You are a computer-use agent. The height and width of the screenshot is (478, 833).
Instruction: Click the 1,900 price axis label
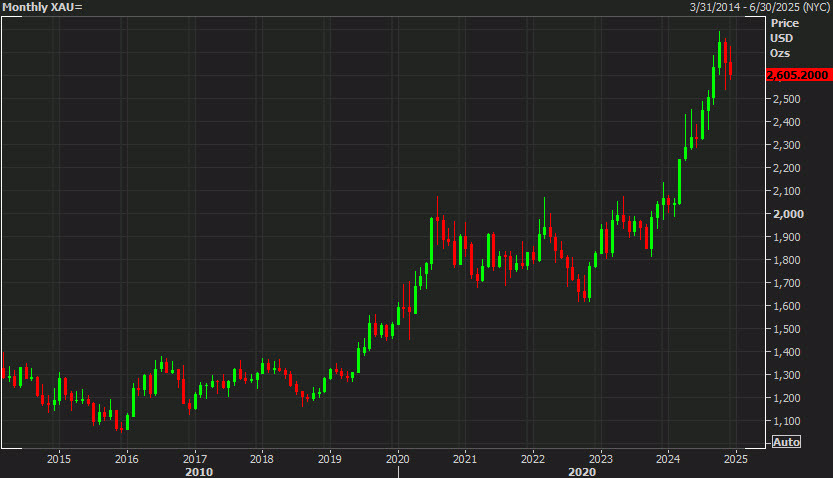tap(786, 237)
